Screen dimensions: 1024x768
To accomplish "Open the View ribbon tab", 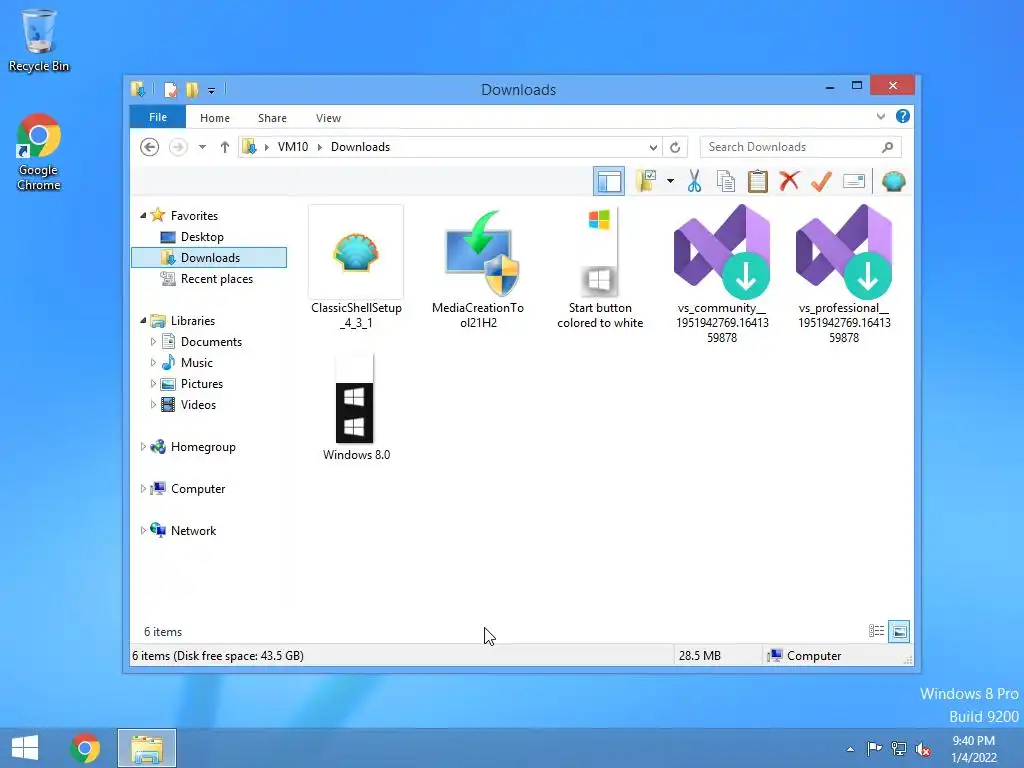I will tap(328, 118).
